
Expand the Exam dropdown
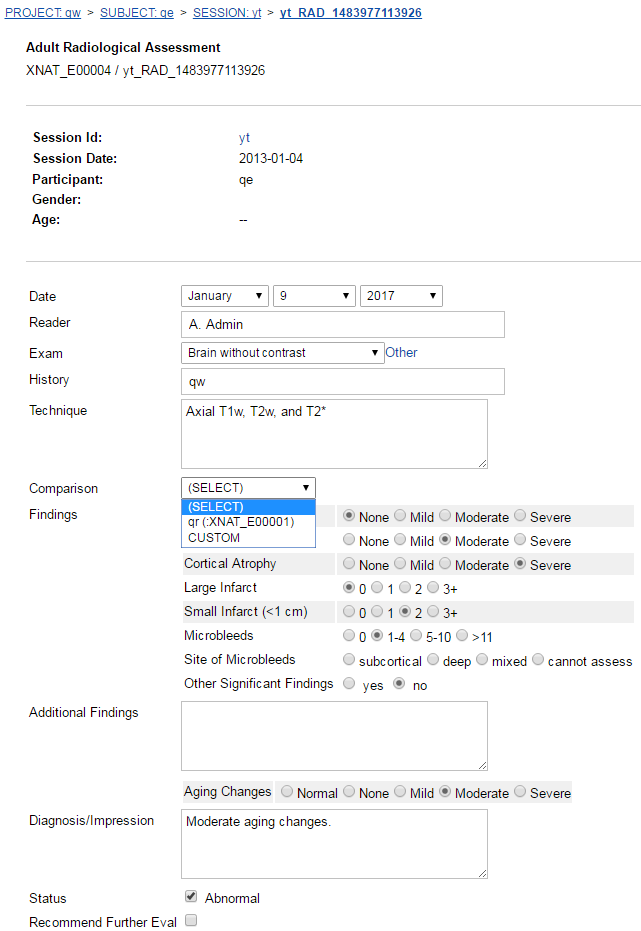282,353
